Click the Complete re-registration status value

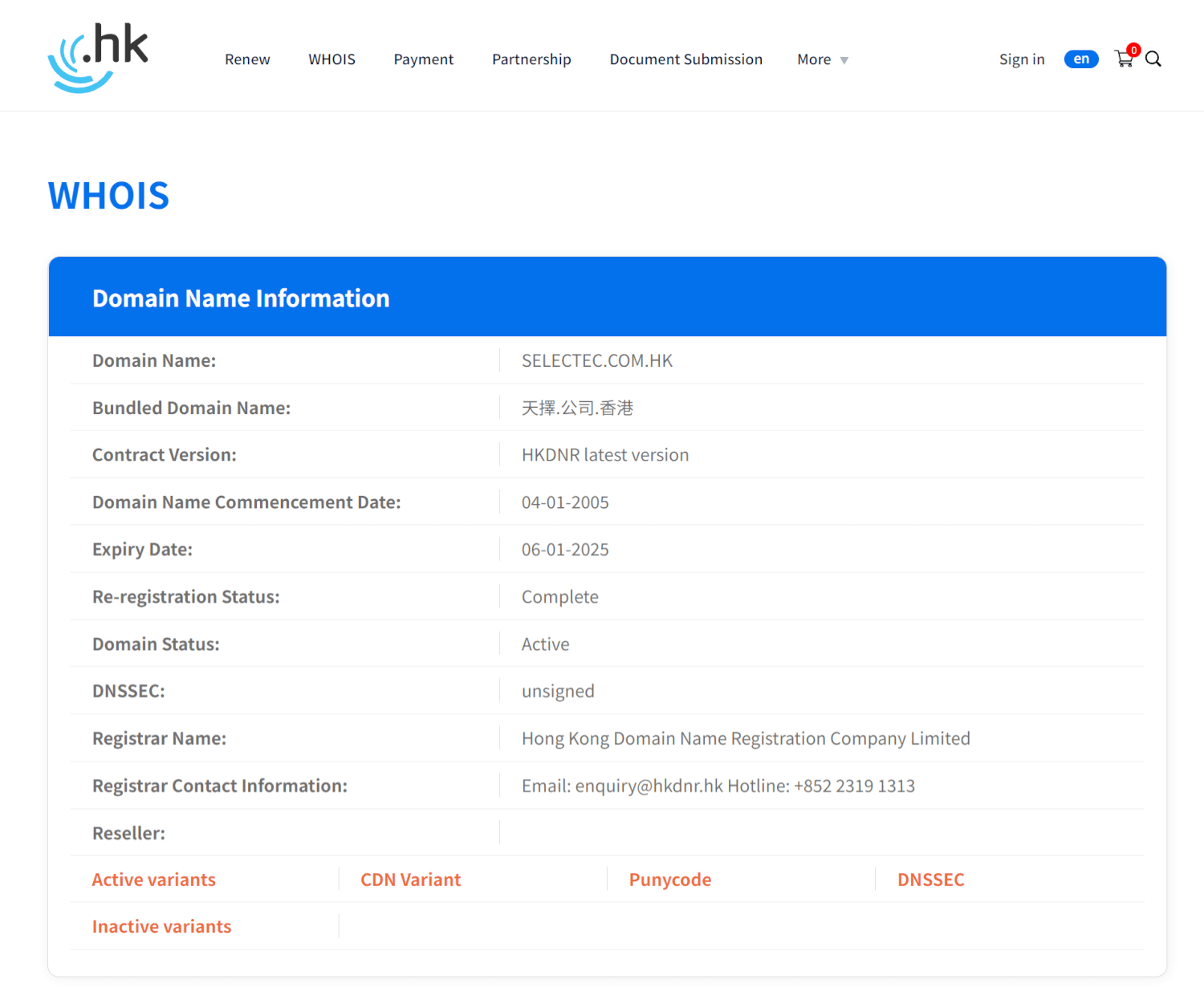pos(560,597)
